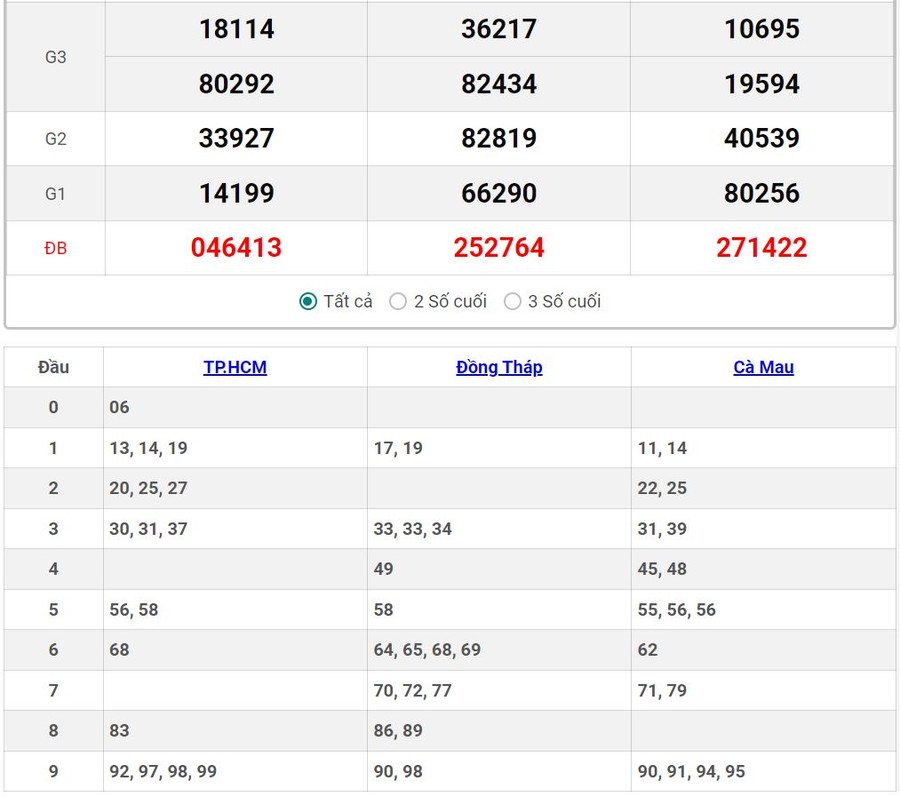Click the cell showing 90, 91, 94, 95
This screenshot has width=900, height=797.
tap(691, 771)
